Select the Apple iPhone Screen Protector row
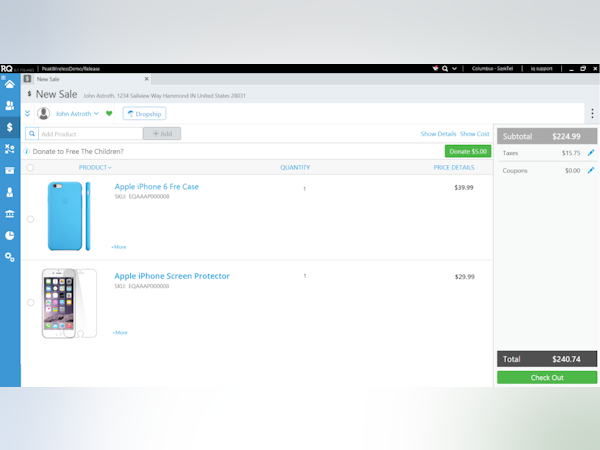The image size is (600, 450). (31, 303)
